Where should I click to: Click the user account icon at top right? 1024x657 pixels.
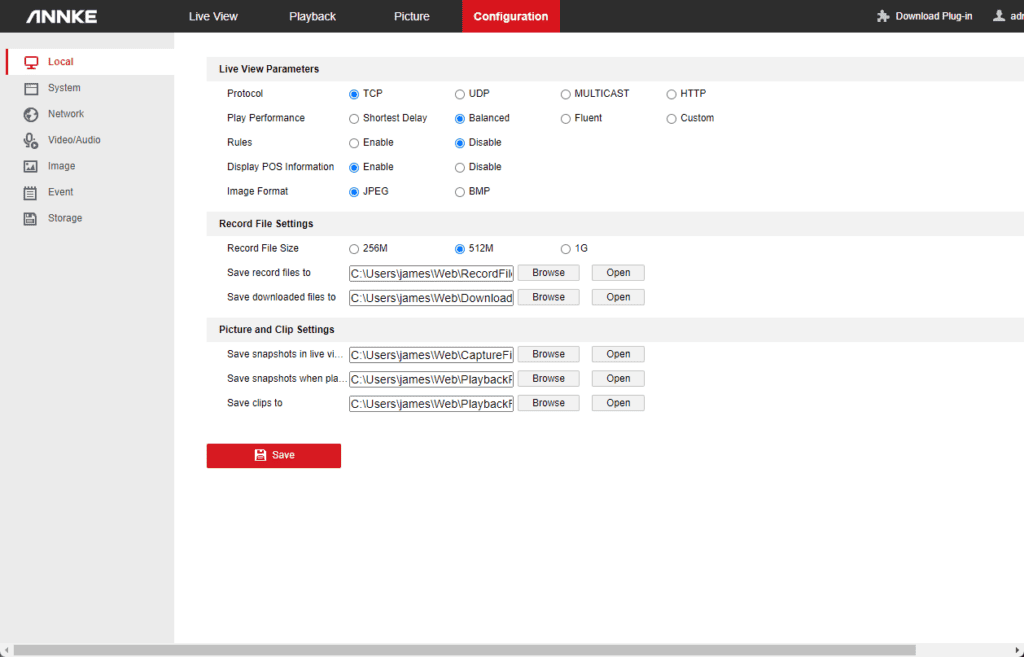point(999,16)
